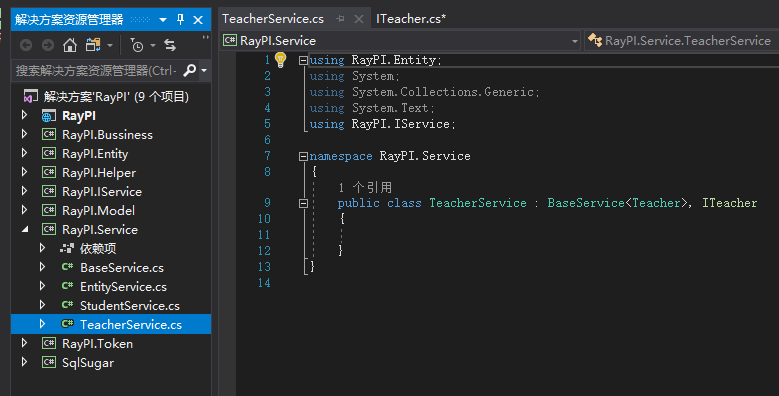
Task: Expand StudentService.cs file node
Action: [x=42, y=305]
